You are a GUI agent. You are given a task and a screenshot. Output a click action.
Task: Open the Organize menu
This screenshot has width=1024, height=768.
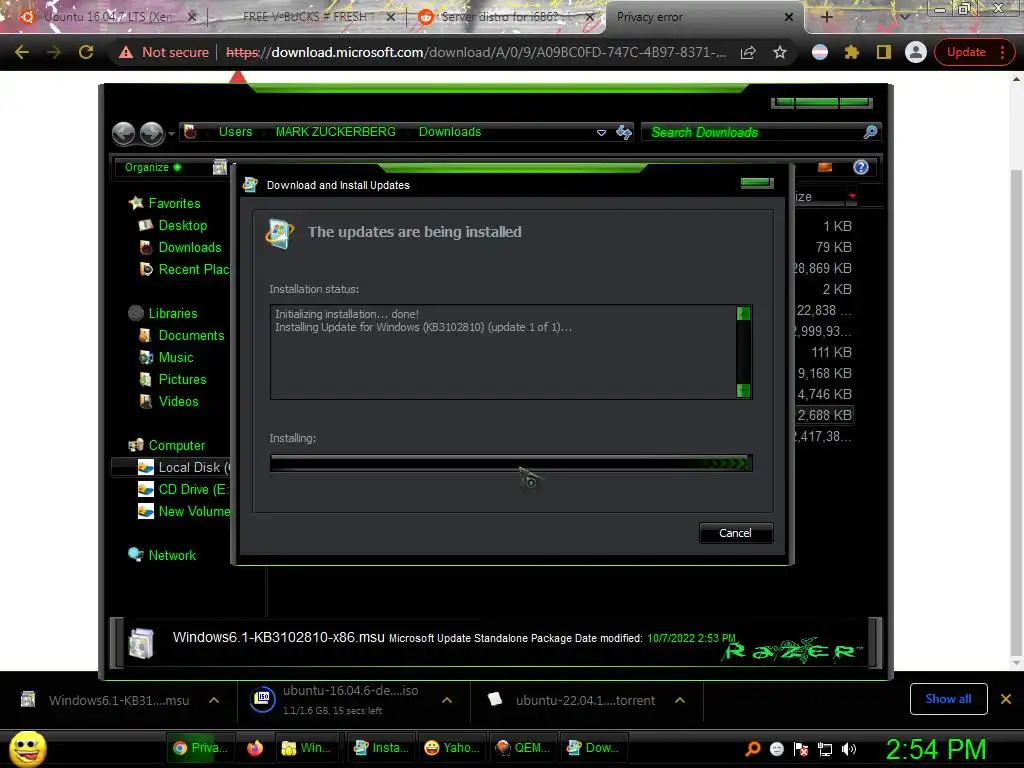click(153, 167)
